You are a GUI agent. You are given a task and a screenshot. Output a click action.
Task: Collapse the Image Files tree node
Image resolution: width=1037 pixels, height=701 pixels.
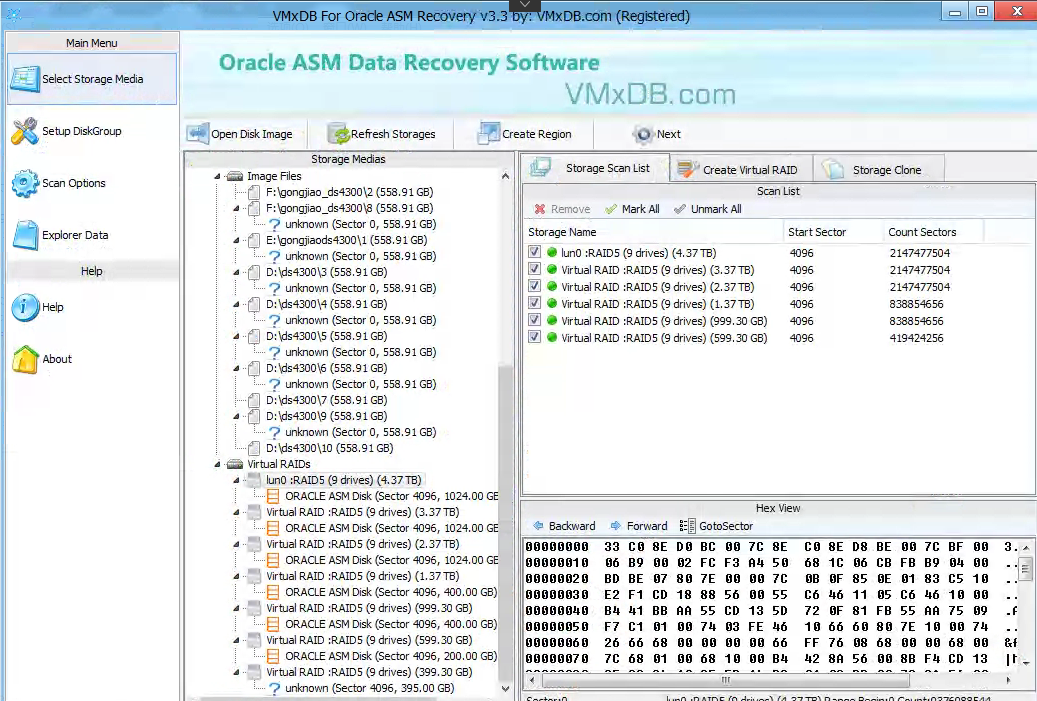(x=217, y=177)
